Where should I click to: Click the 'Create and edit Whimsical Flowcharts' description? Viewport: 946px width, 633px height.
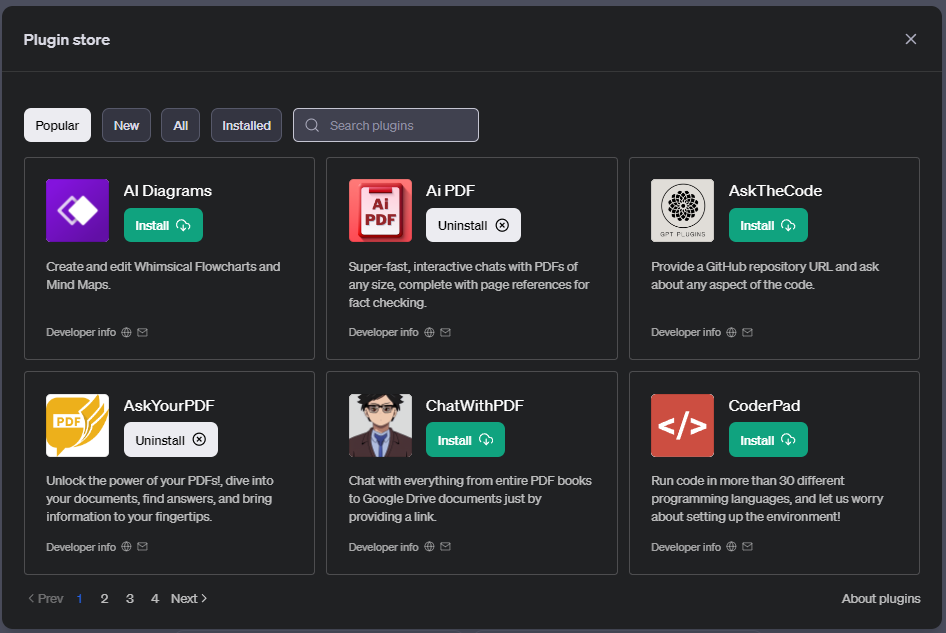point(163,276)
